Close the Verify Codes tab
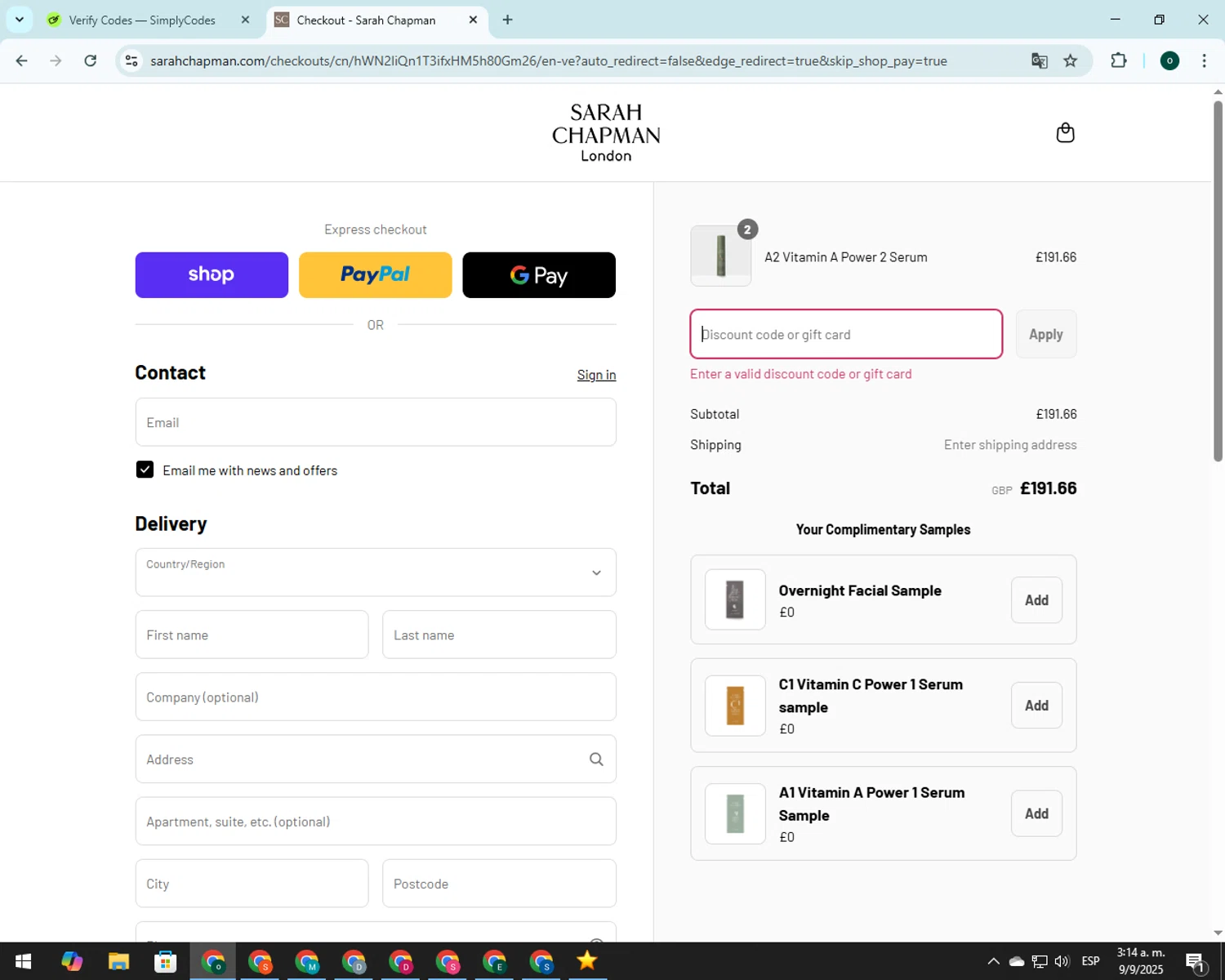This screenshot has width=1225, height=980. coord(245,20)
